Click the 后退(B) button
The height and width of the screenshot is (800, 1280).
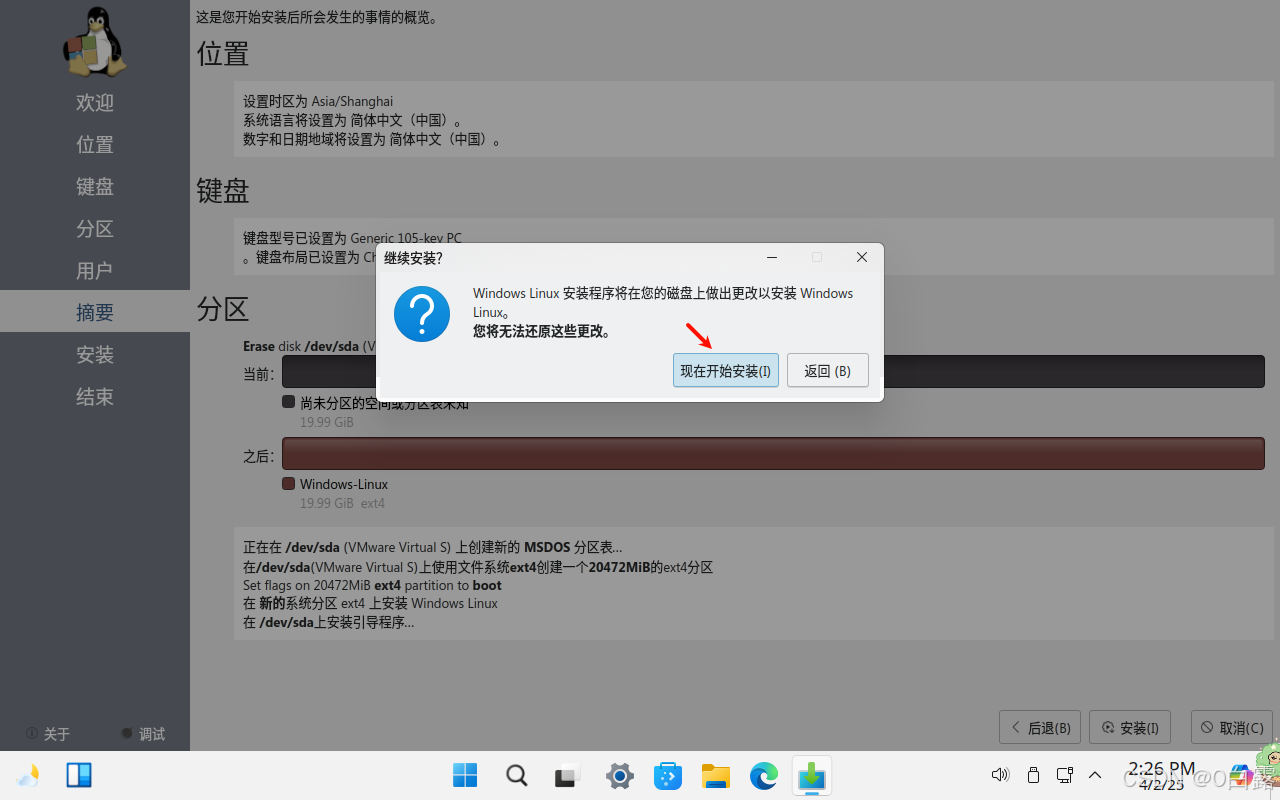tap(1040, 728)
